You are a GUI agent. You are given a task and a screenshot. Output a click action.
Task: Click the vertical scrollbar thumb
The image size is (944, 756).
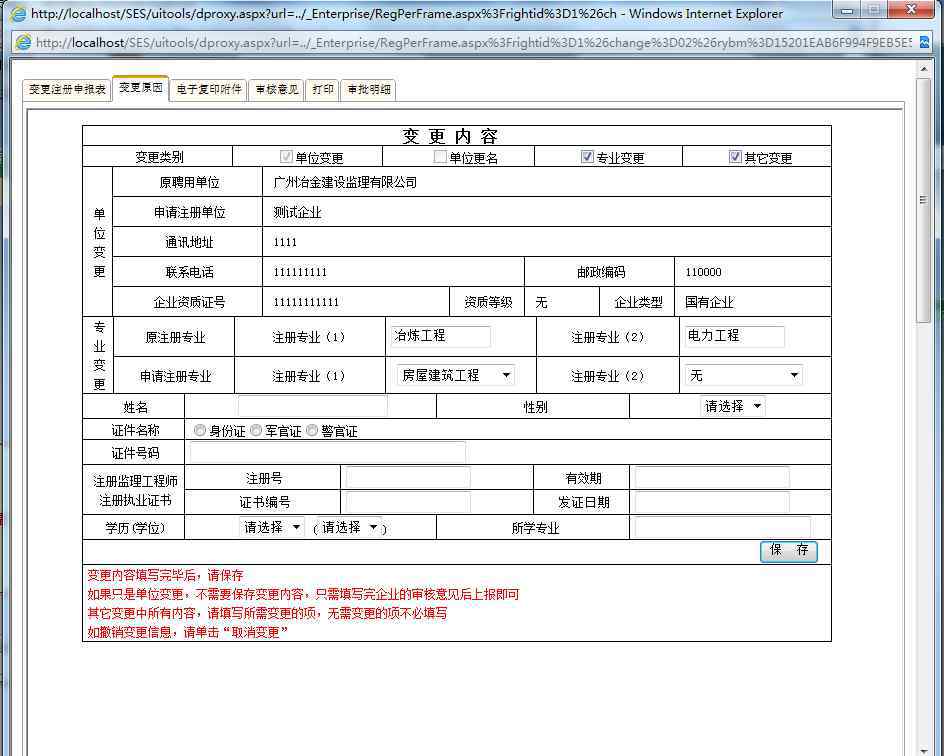(x=924, y=200)
